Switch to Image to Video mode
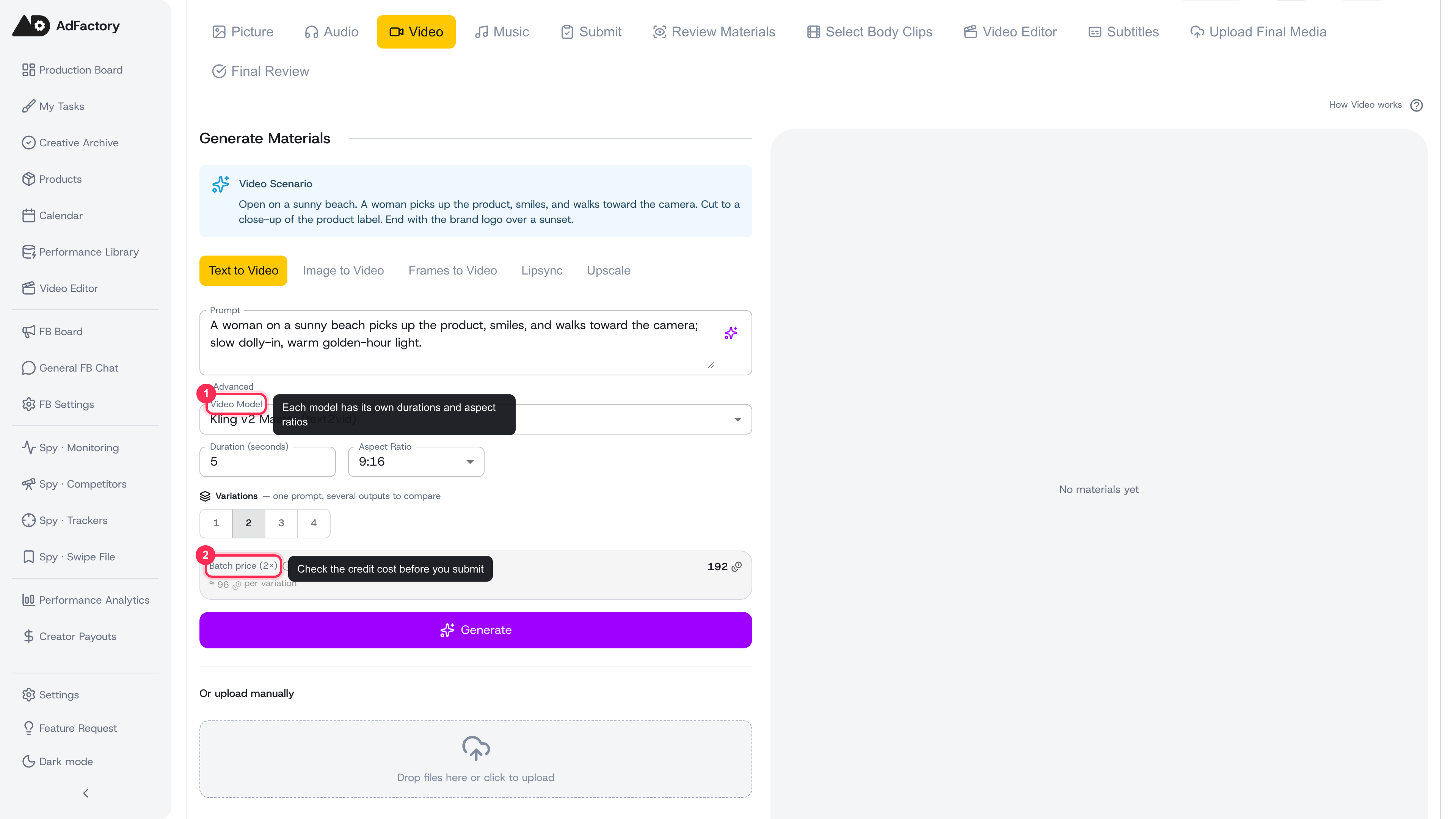This screenshot has height=819, width=1456. click(343, 271)
